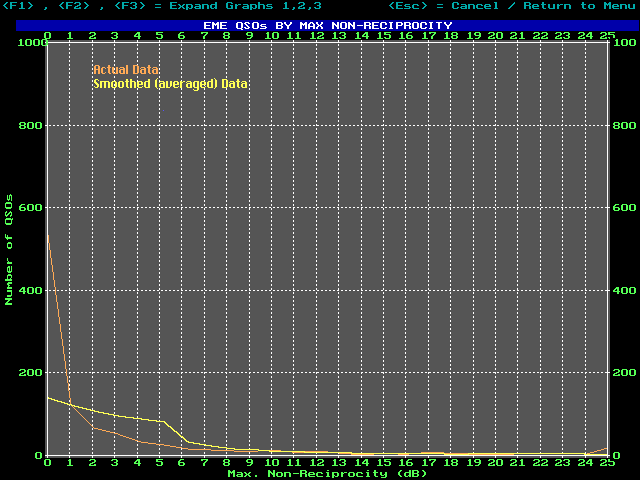The width and height of the screenshot is (640, 480).
Task: Click 'Cancel / Return to Menu' text
Action: [x=543, y=6]
